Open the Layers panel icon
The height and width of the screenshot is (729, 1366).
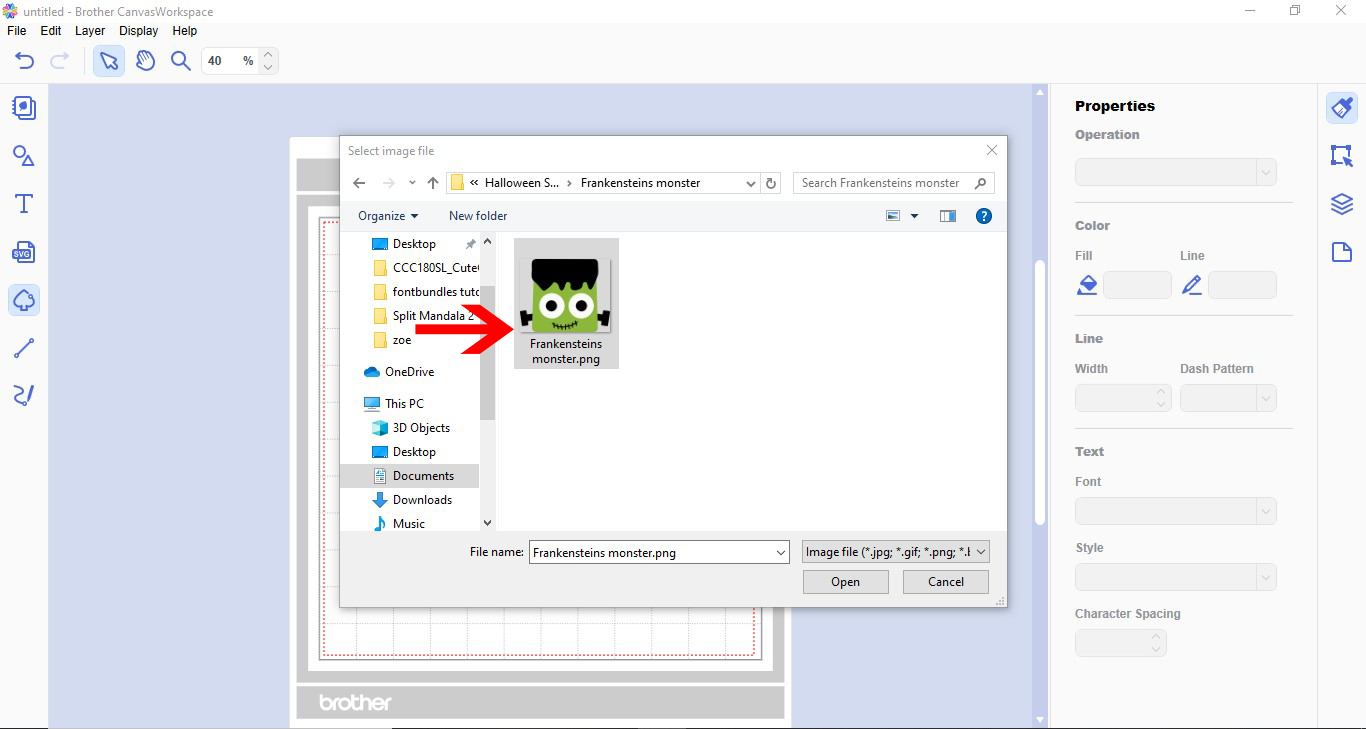pos(1342,204)
